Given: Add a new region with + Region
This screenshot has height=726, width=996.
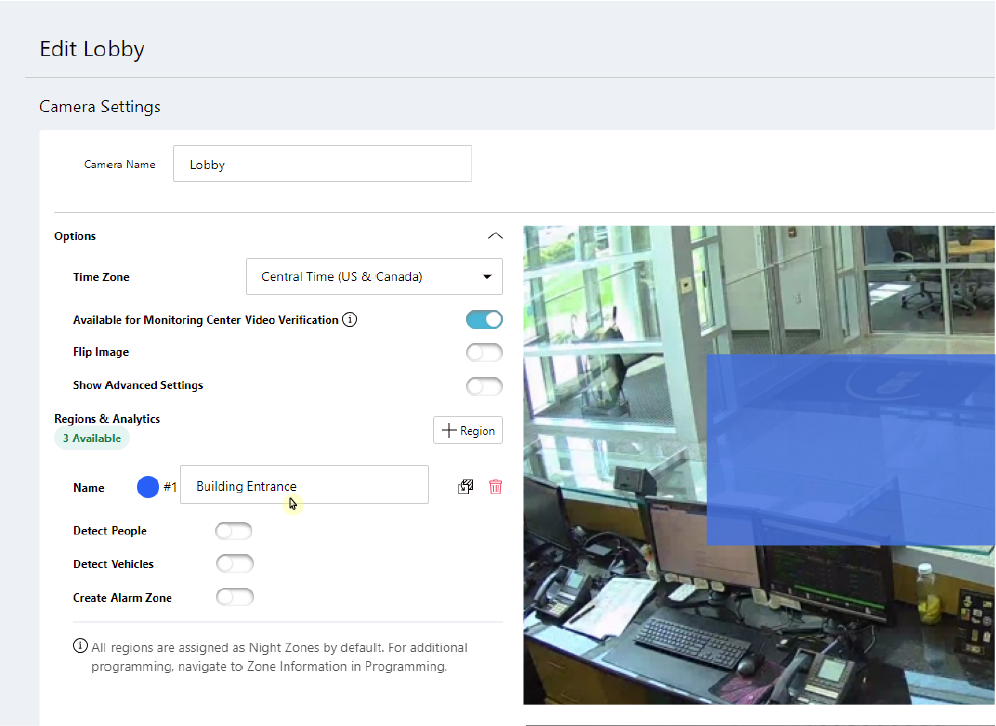Looking at the screenshot, I should point(468,430).
